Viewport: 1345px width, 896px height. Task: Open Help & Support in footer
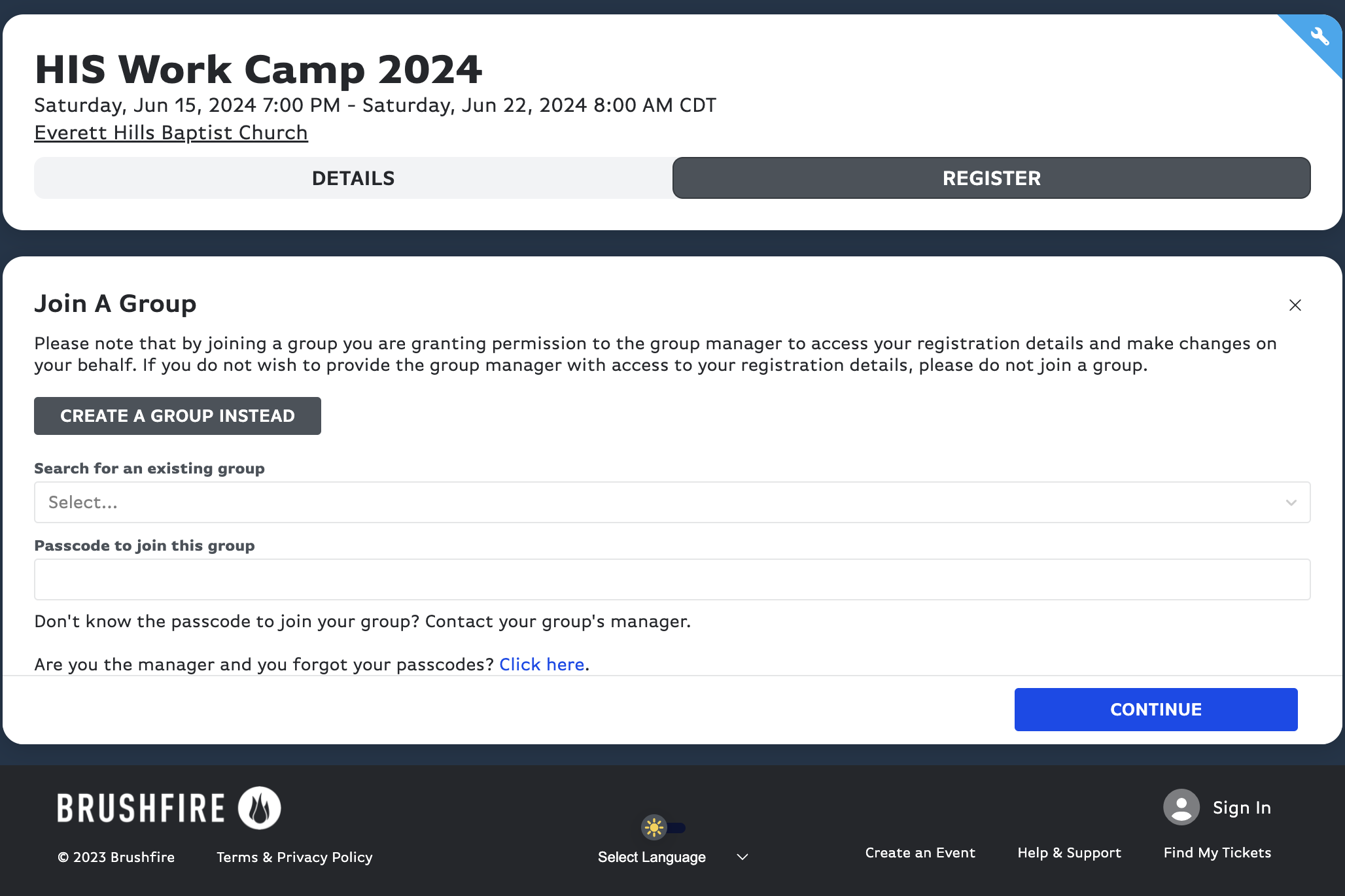1069,853
